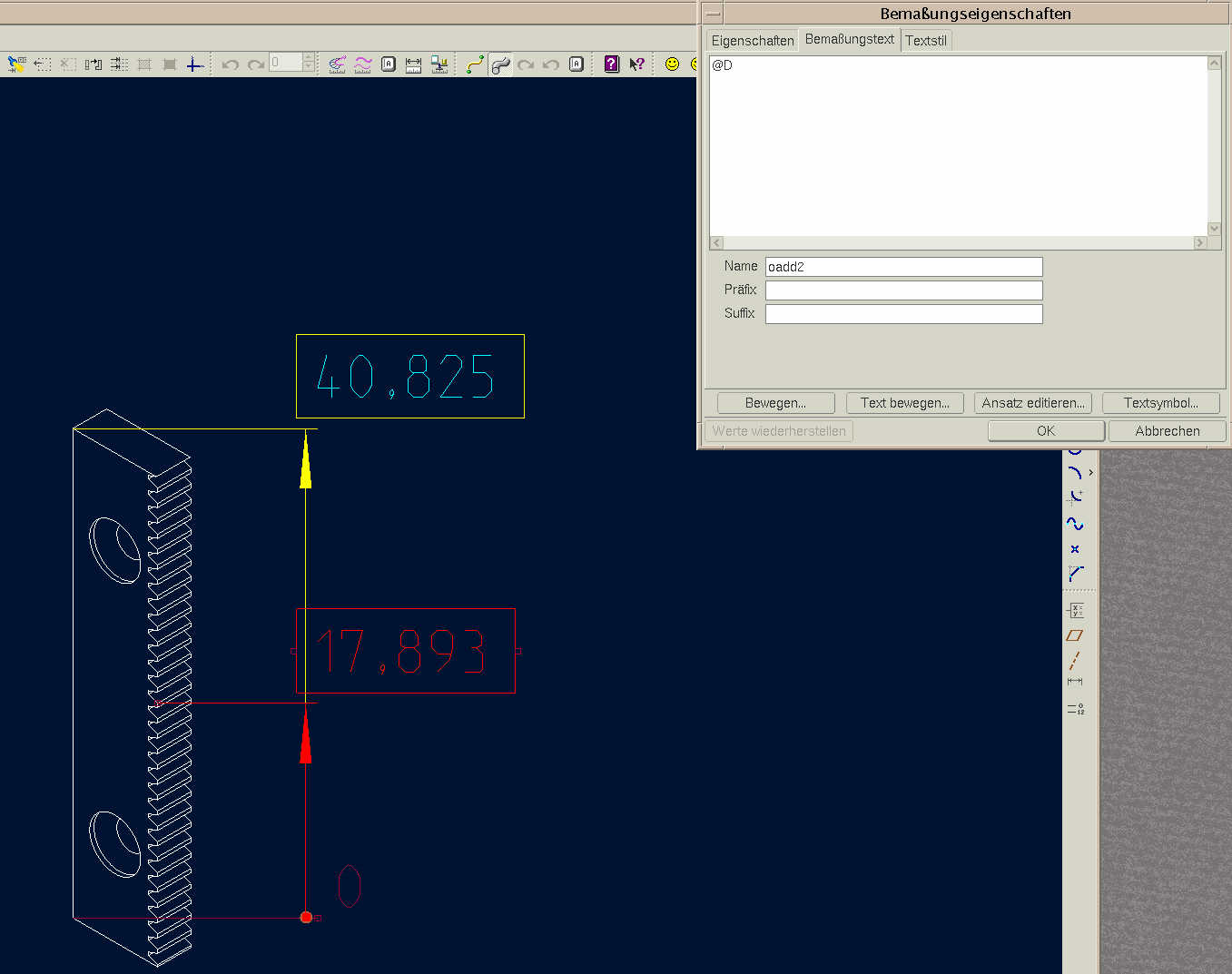Viewport: 1232px width, 974px height.
Task: Click the Textsymbol... button
Action: point(1160,403)
